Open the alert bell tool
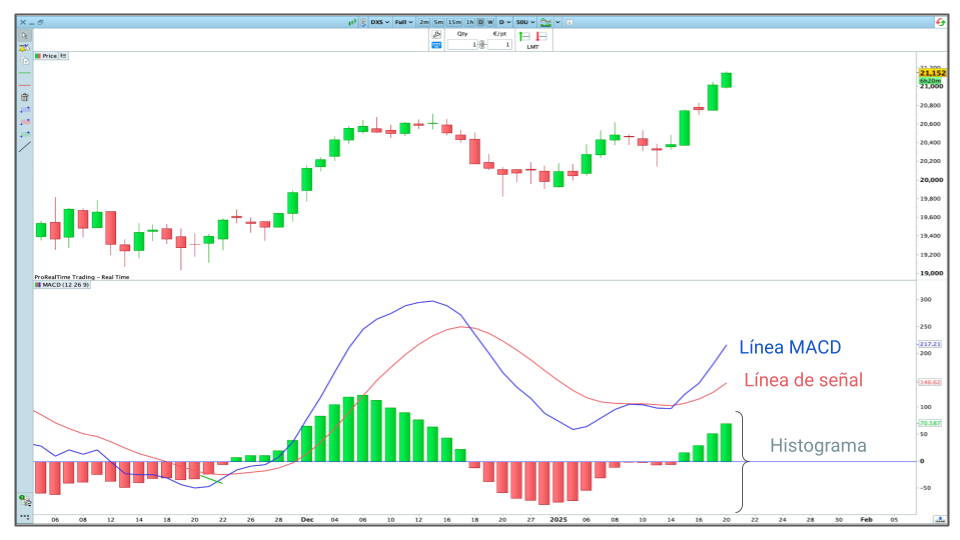This screenshot has height=540, width=960. coord(24,48)
